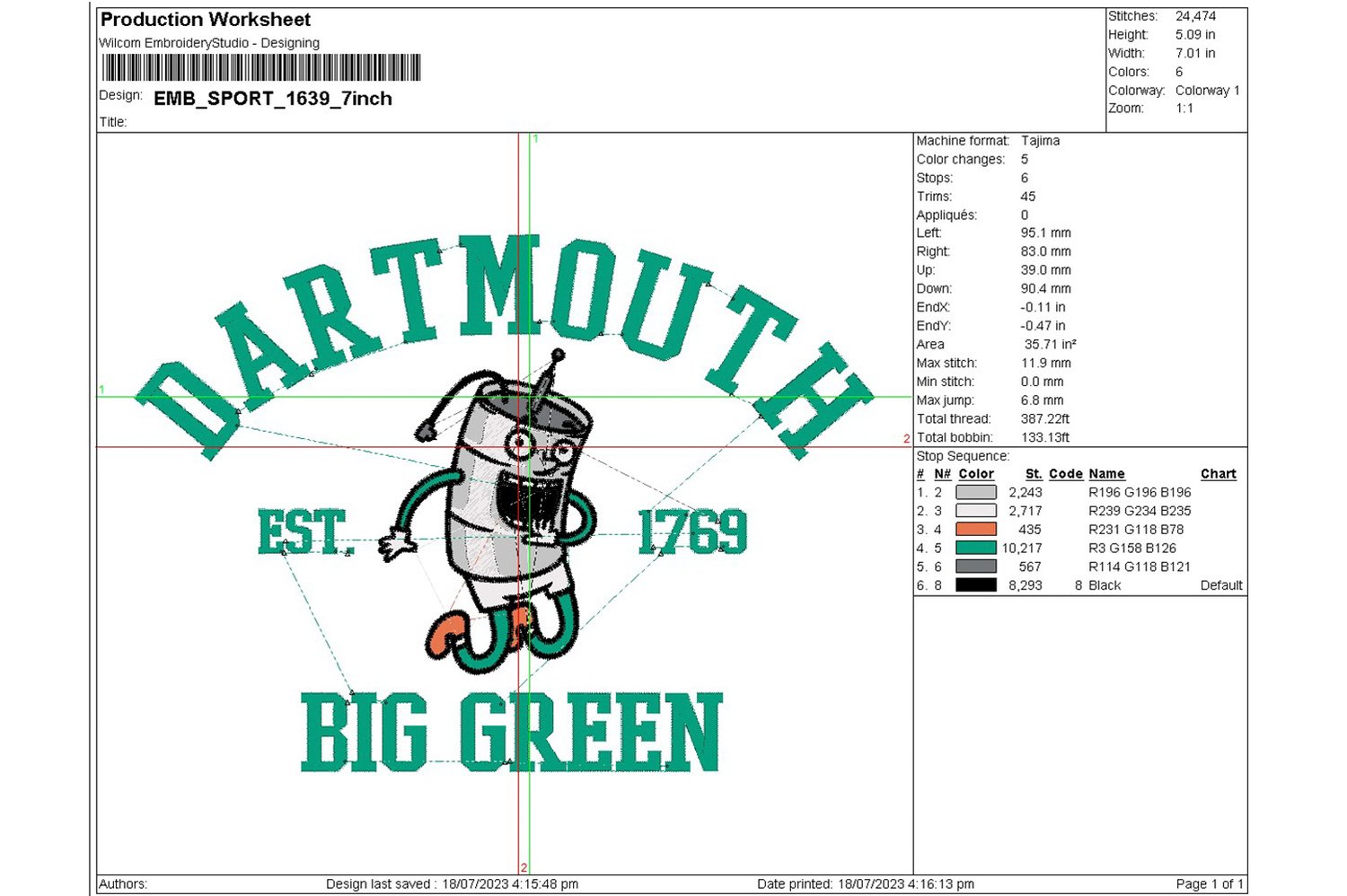Select the 'Wilcom EmbroideryStudio - Designing' line

pos(209,43)
